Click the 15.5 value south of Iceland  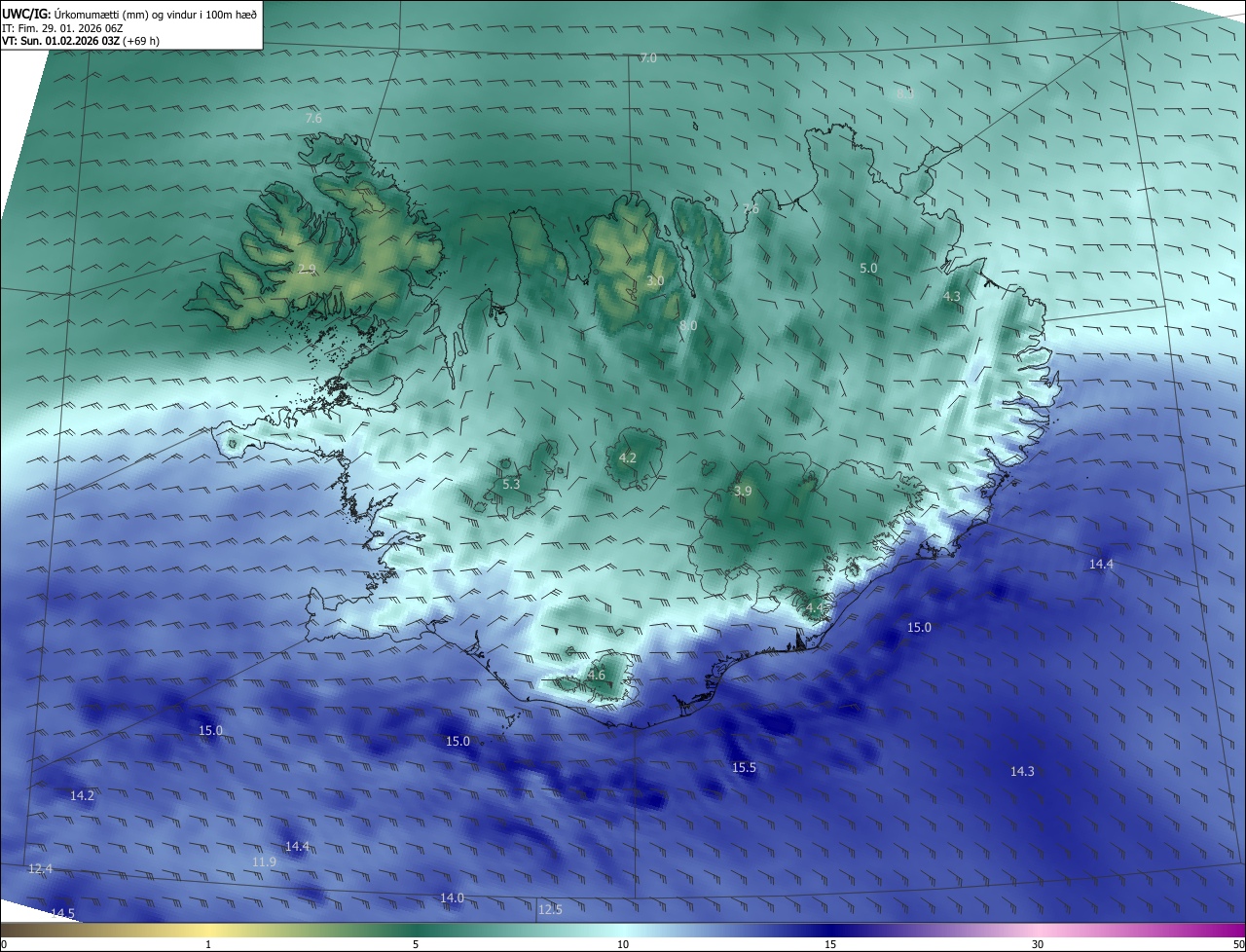[744, 768]
